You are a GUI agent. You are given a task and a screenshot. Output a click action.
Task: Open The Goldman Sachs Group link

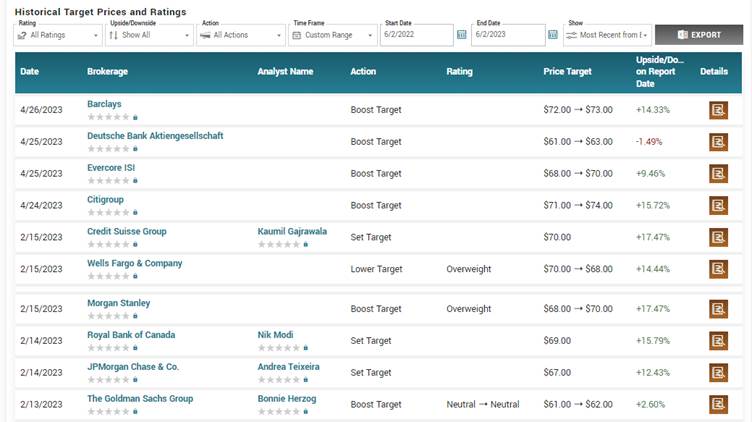click(x=140, y=399)
